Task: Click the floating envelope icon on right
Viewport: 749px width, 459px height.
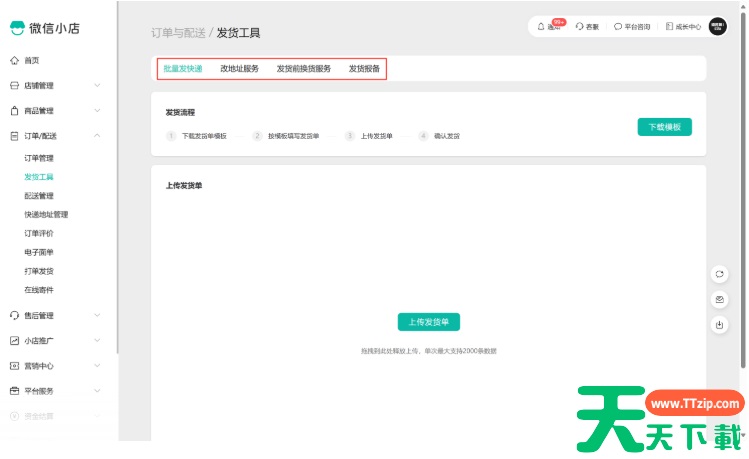Action: (719, 299)
